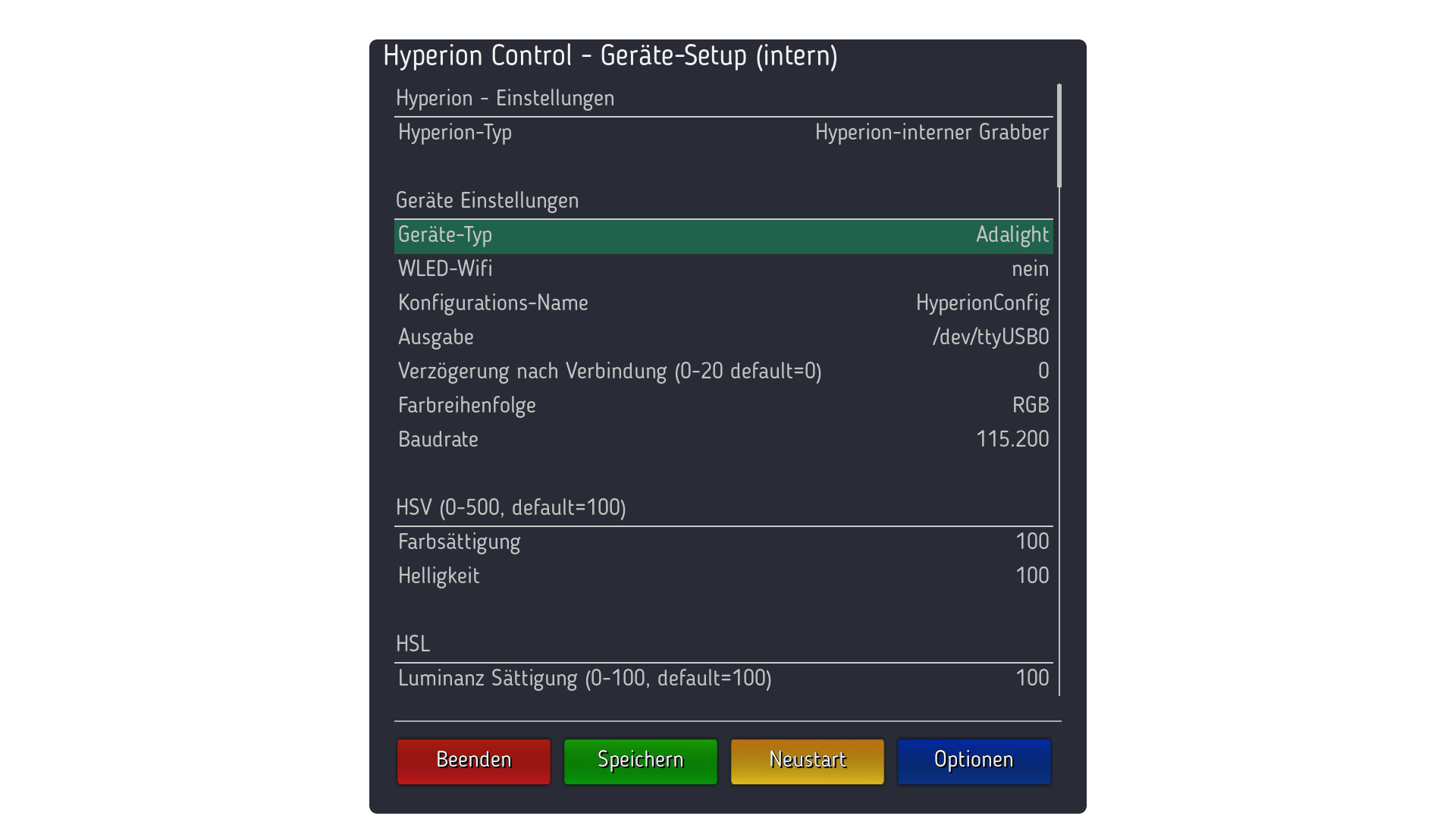Select the Ausgabe /dev/ttyUSB0 entry
The image size is (1456, 819).
[723, 337]
